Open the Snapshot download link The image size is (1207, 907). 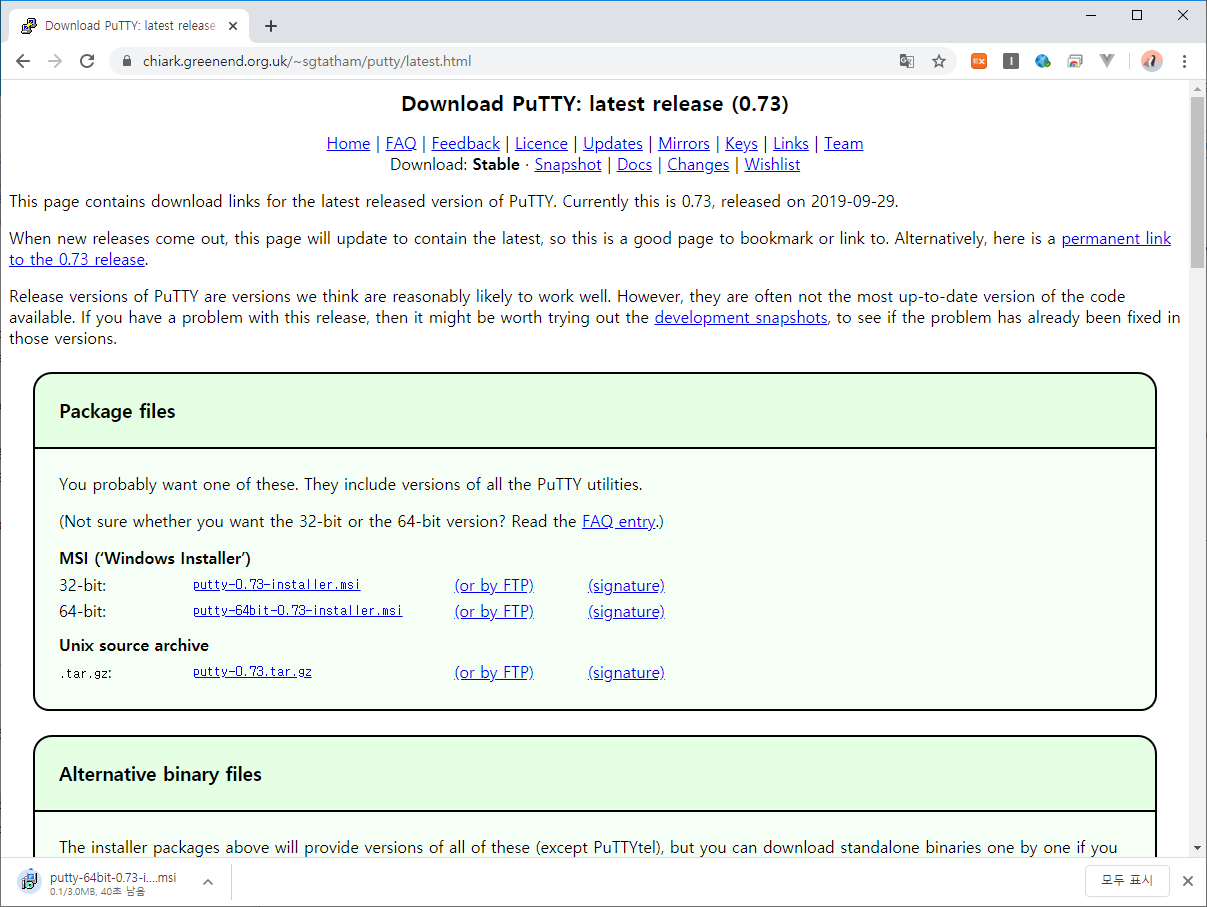(568, 165)
